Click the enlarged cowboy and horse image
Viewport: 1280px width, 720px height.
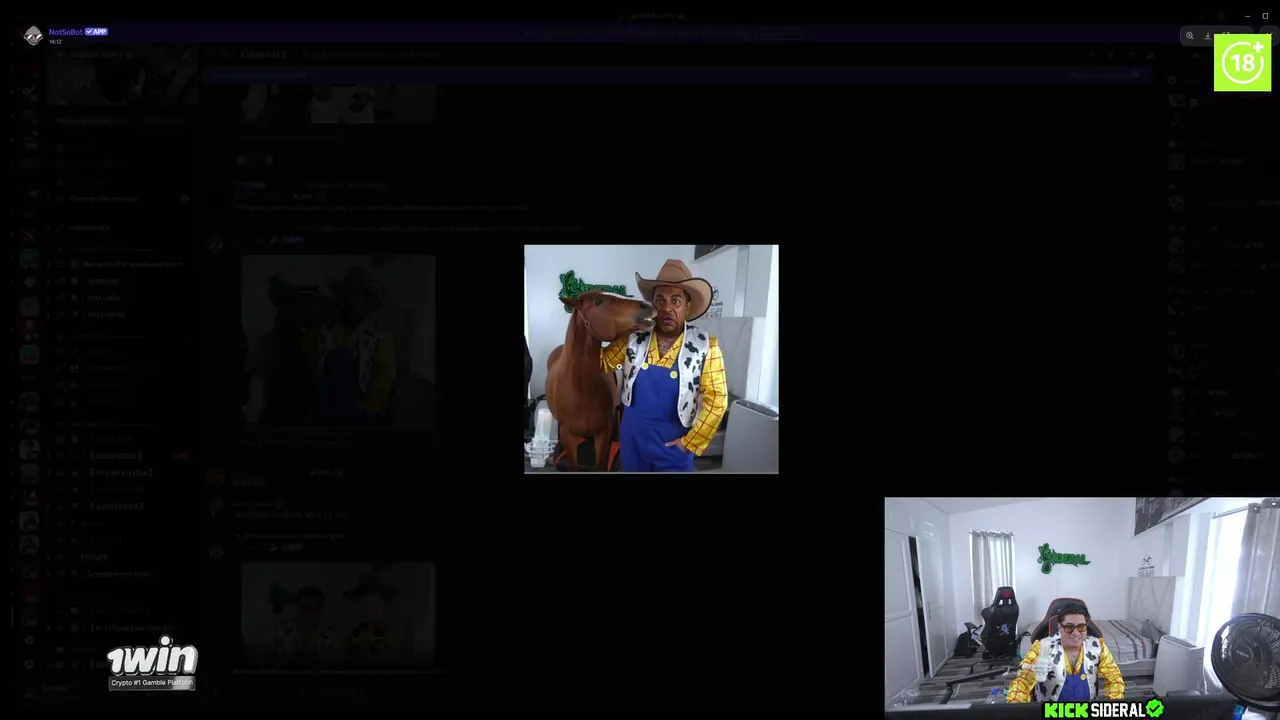(x=651, y=359)
